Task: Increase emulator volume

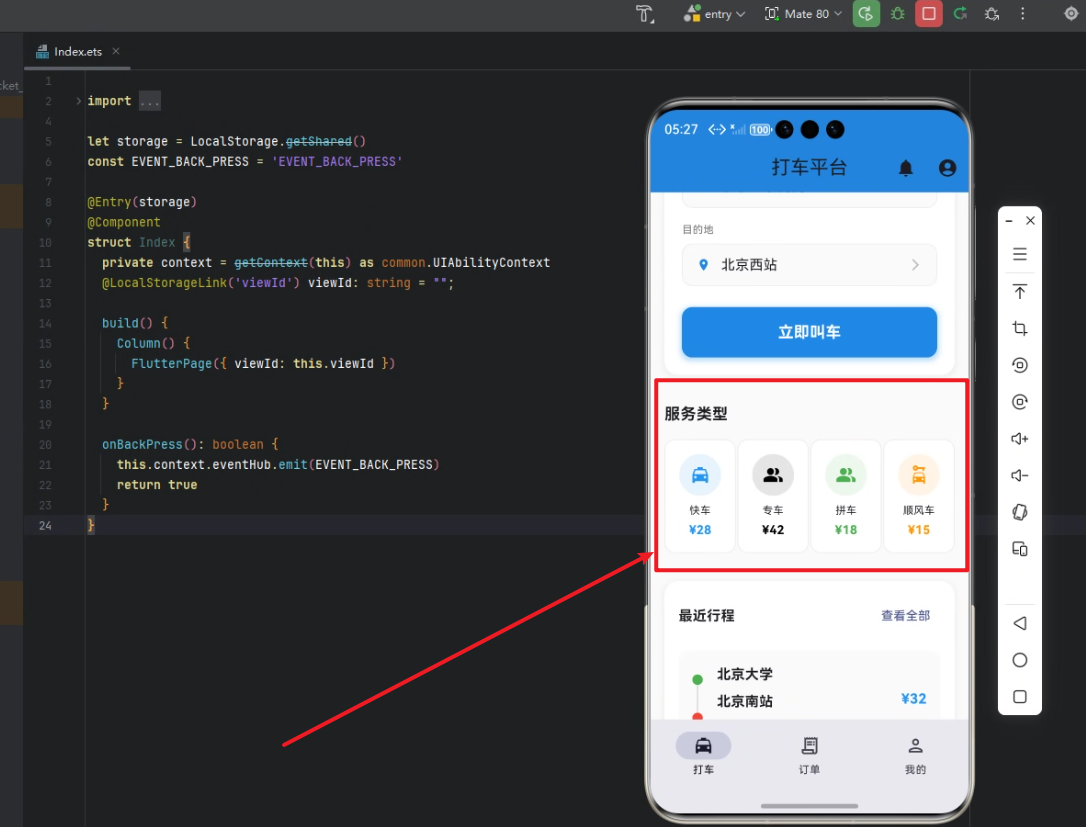Action: (1020, 438)
